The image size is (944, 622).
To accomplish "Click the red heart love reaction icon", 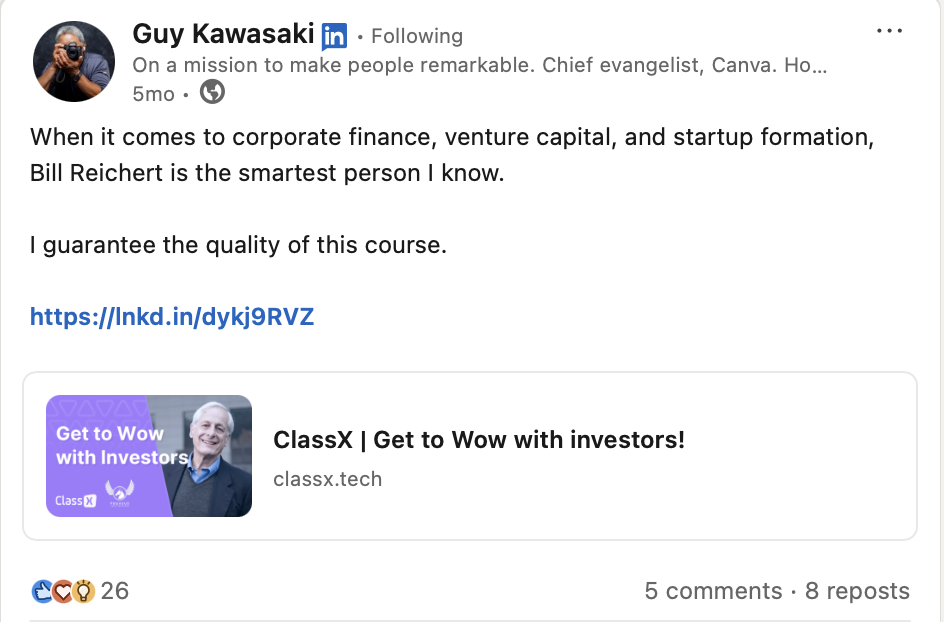I will click(63, 591).
